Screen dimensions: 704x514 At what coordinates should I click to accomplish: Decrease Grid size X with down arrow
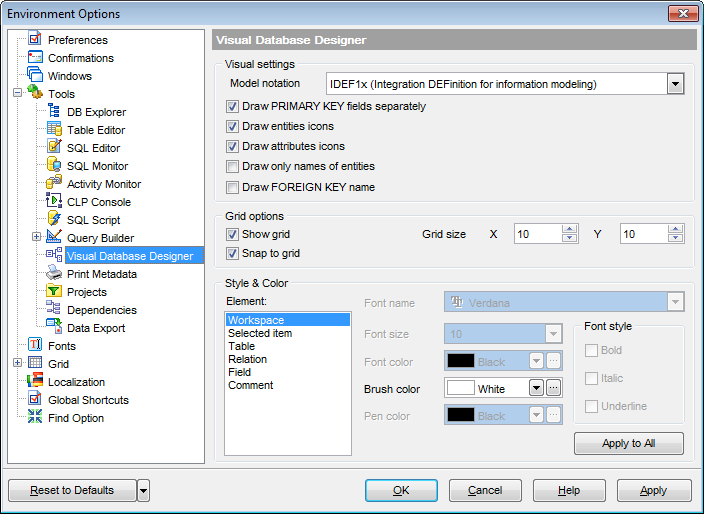(569, 238)
